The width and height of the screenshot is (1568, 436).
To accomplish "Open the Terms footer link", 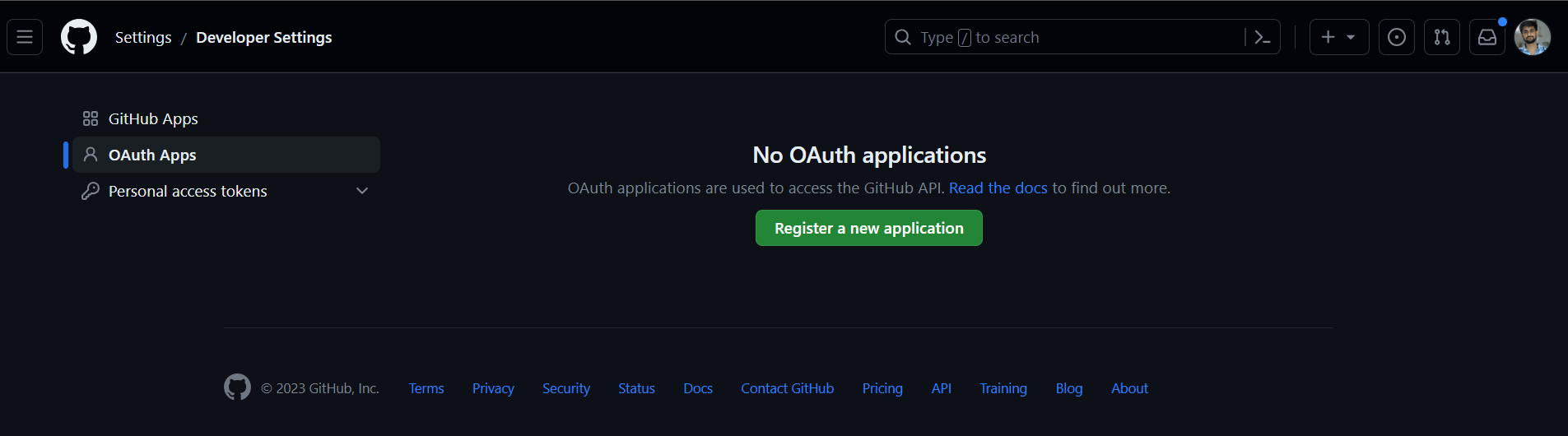I will click(426, 388).
